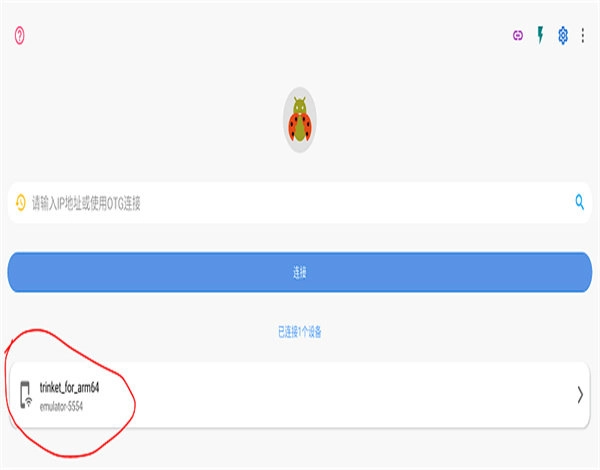The height and width of the screenshot is (470, 600).
Task: Tap the green lightning bolt icon
Action: coord(540,35)
